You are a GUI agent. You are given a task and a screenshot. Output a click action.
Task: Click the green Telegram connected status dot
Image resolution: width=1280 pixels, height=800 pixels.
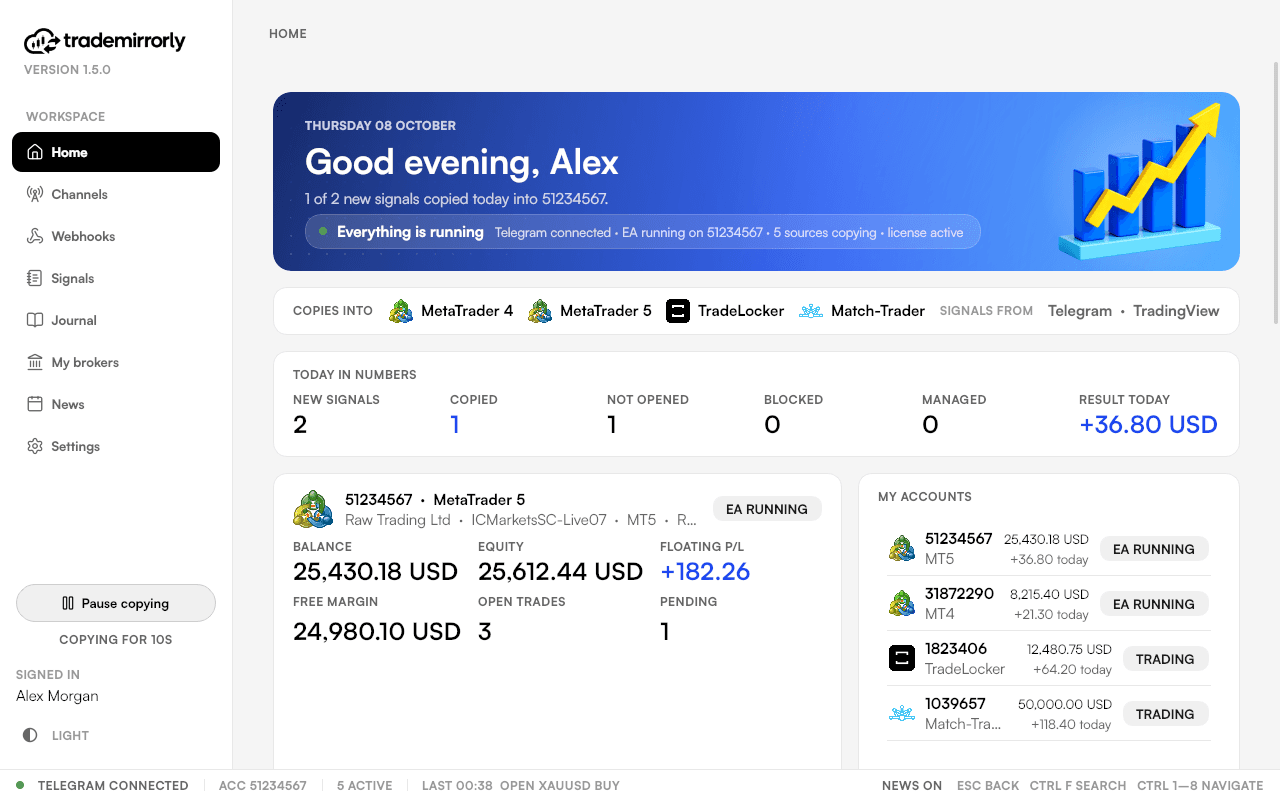20,785
